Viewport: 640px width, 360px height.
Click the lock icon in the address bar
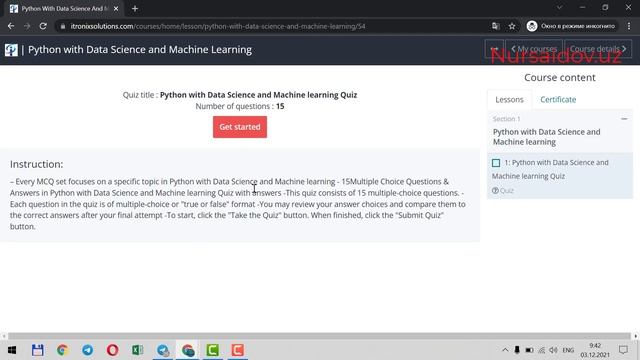(62, 27)
